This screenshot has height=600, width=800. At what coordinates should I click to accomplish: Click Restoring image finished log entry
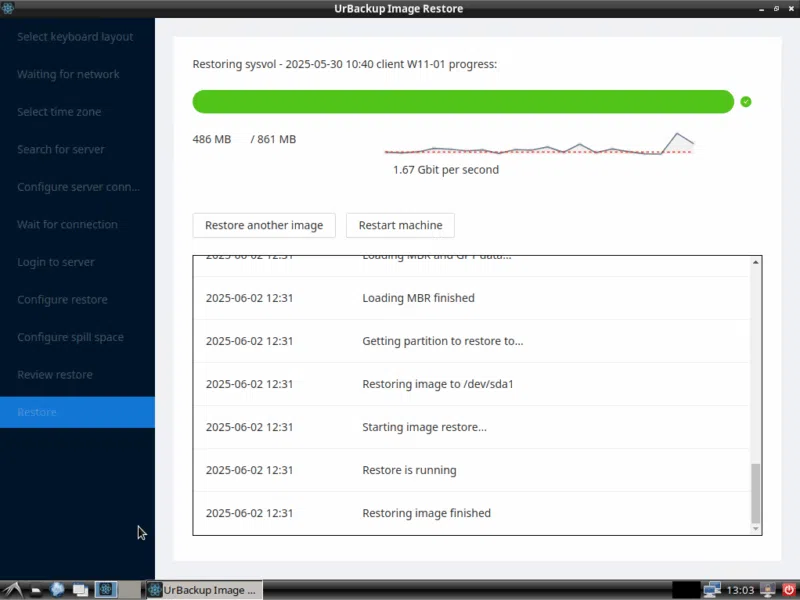[471, 513]
